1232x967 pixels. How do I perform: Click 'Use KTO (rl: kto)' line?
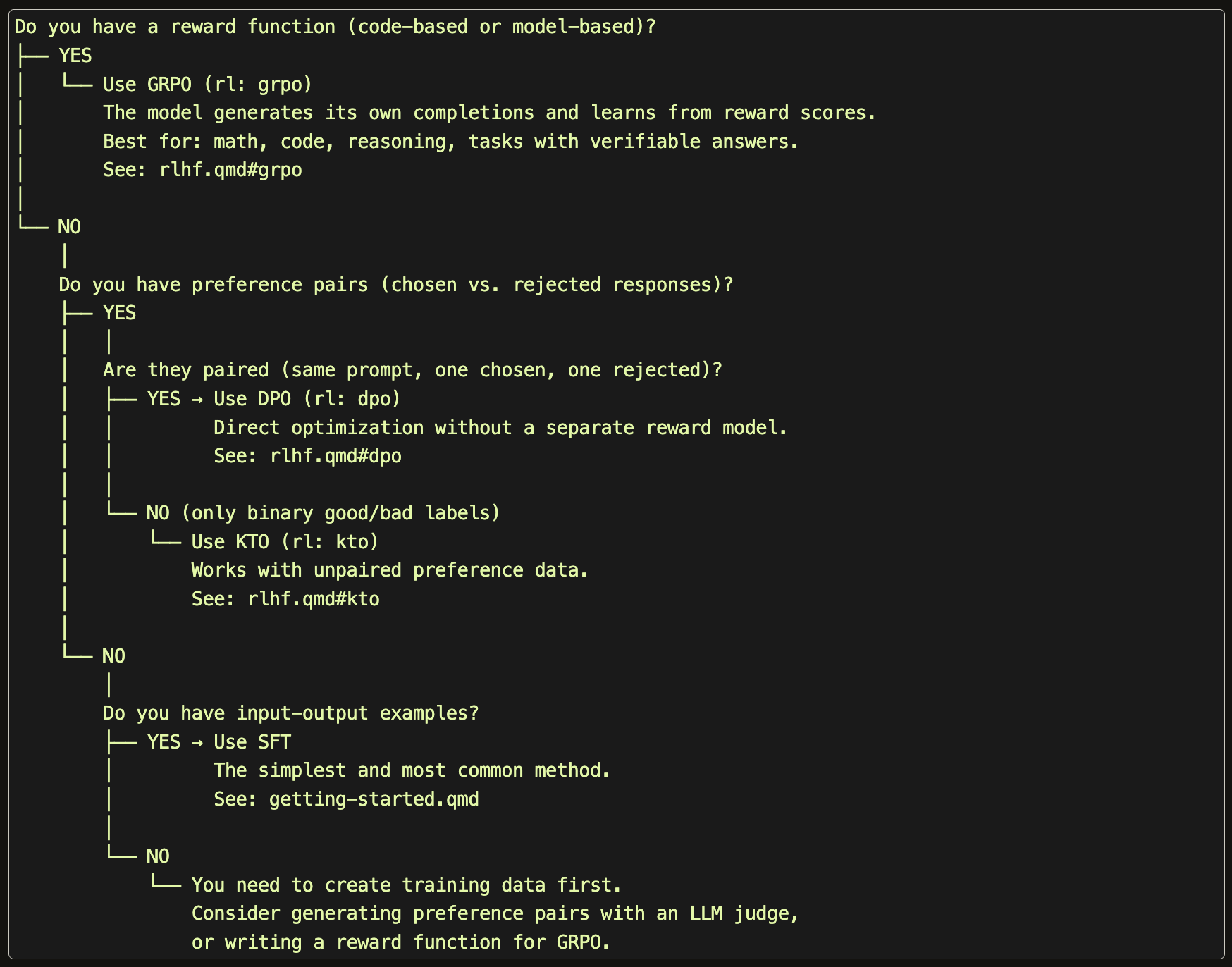(285, 542)
